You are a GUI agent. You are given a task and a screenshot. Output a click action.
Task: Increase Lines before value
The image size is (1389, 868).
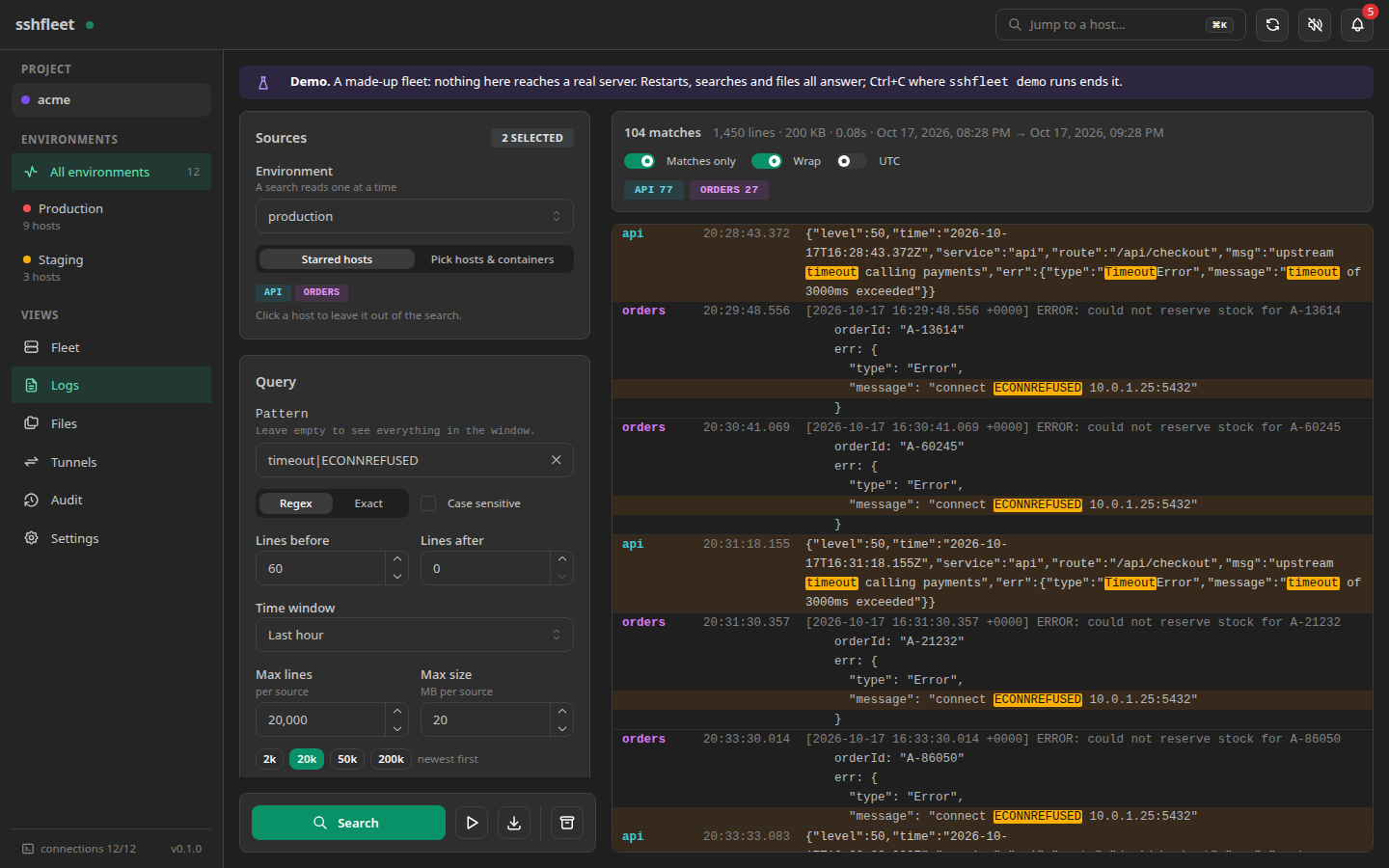(x=397, y=559)
